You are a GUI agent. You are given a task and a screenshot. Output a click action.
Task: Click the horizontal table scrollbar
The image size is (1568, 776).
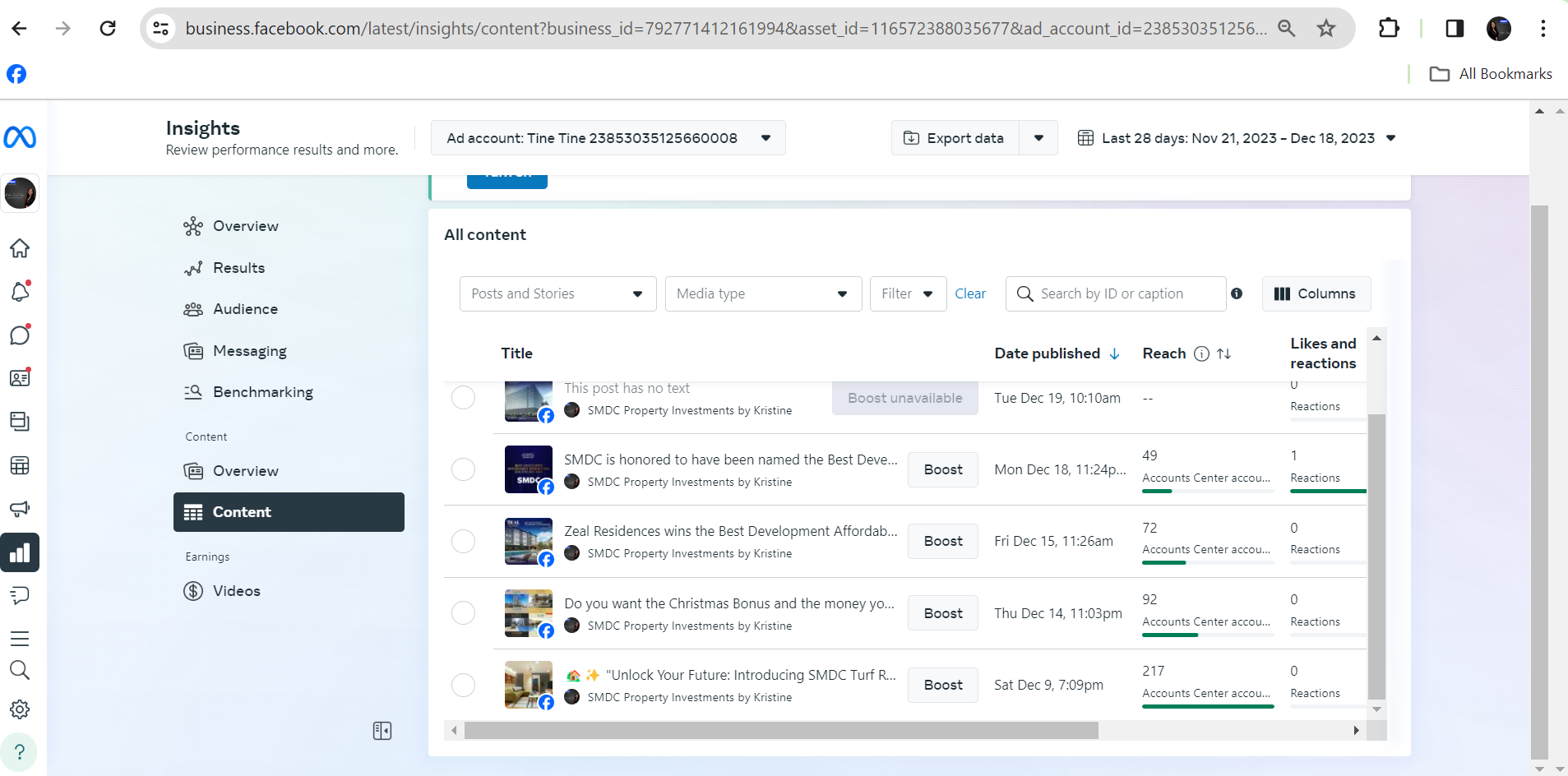781,730
